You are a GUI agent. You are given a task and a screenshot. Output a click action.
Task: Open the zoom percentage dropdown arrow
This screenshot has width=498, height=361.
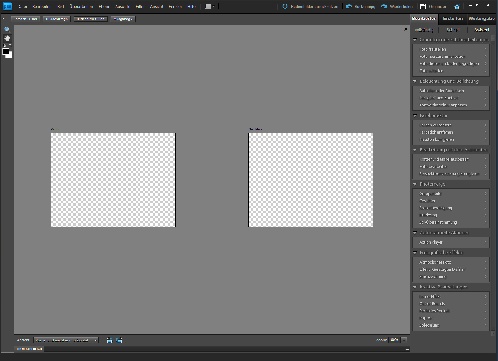(x=404, y=340)
